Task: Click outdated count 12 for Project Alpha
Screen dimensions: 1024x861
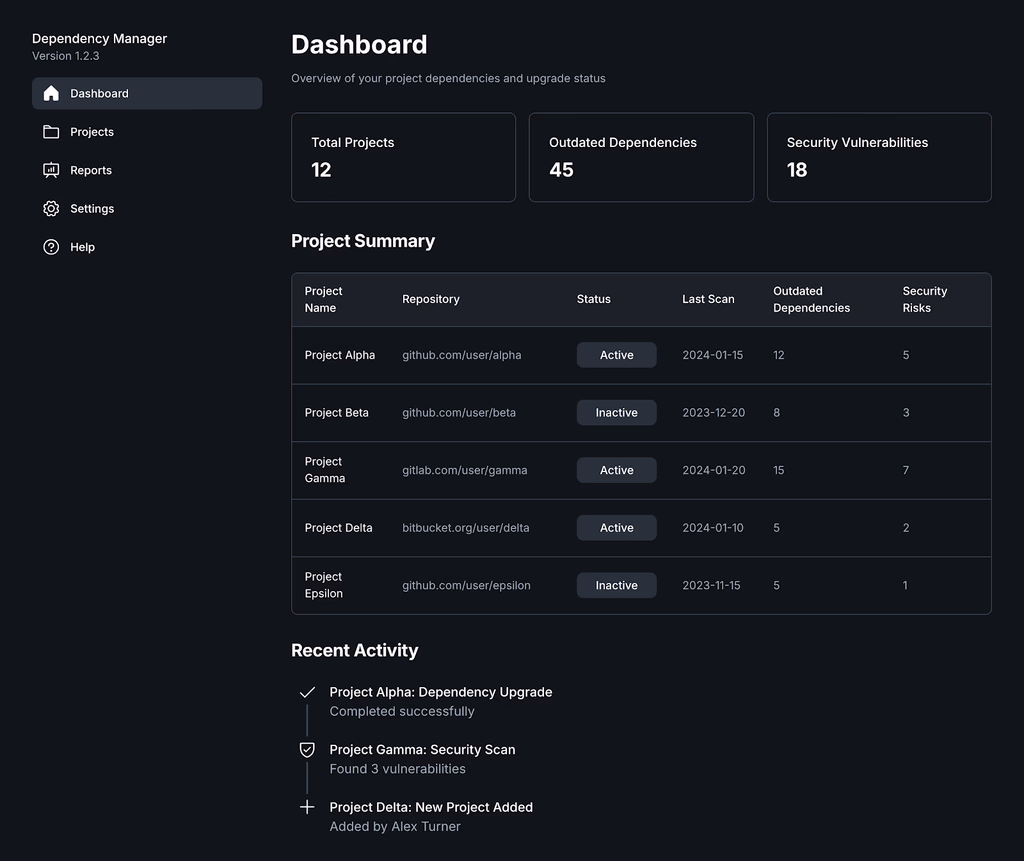Action: [778, 355]
